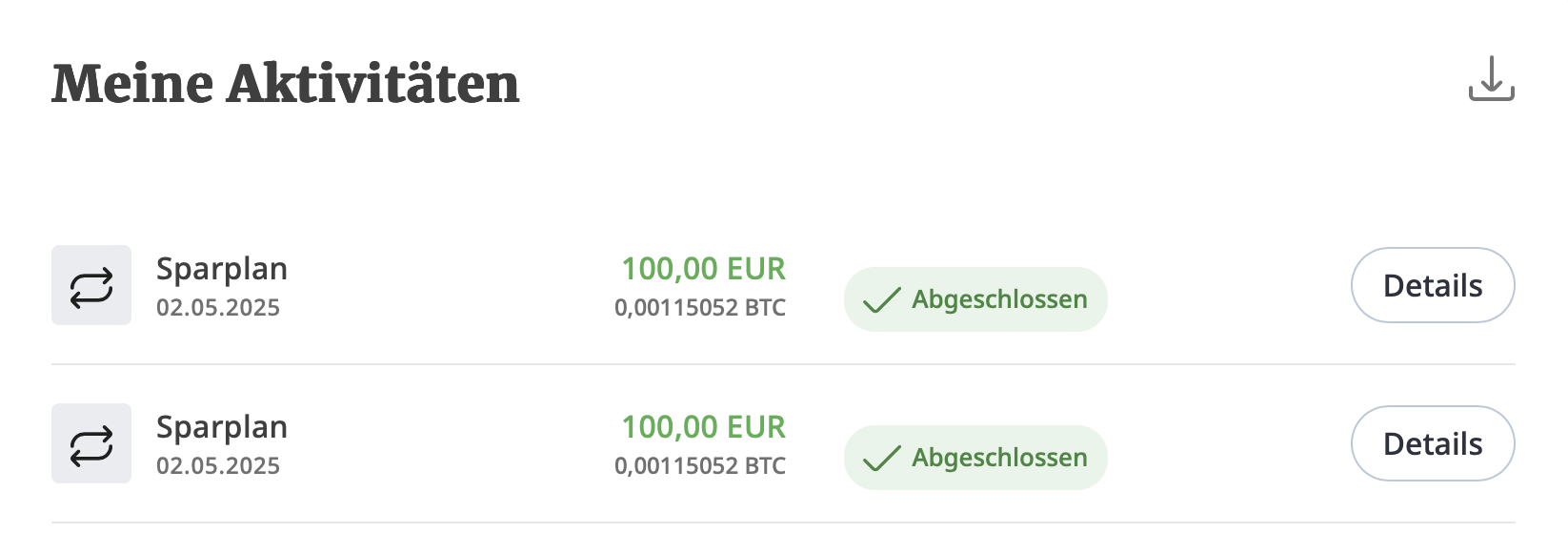Image resolution: width=1568 pixels, height=553 pixels.
Task: Click the checkmark in the first Abgeschlossen badge
Action: coord(881,300)
